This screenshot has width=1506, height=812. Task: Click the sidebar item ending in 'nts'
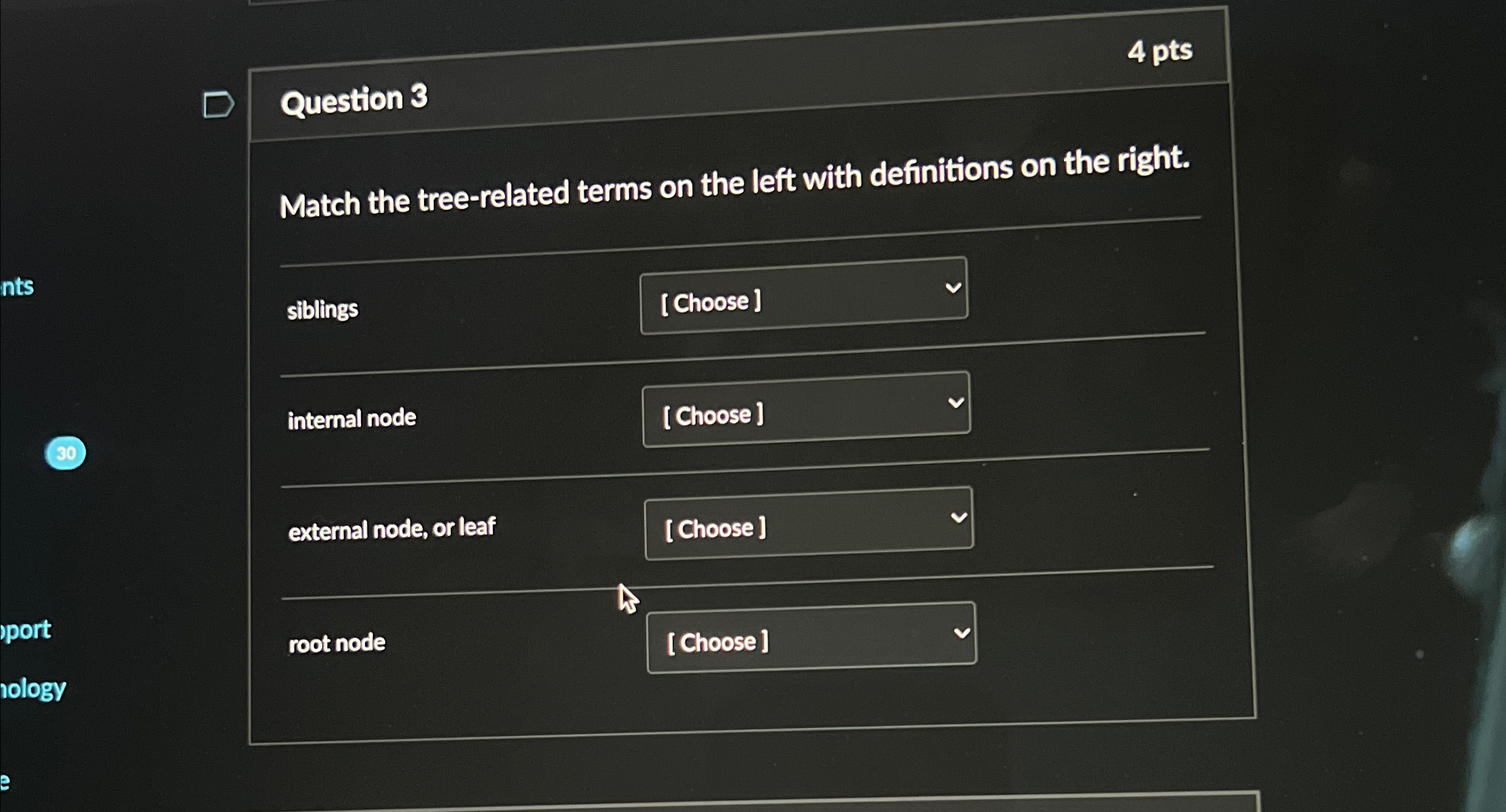pyautogui.click(x=18, y=286)
